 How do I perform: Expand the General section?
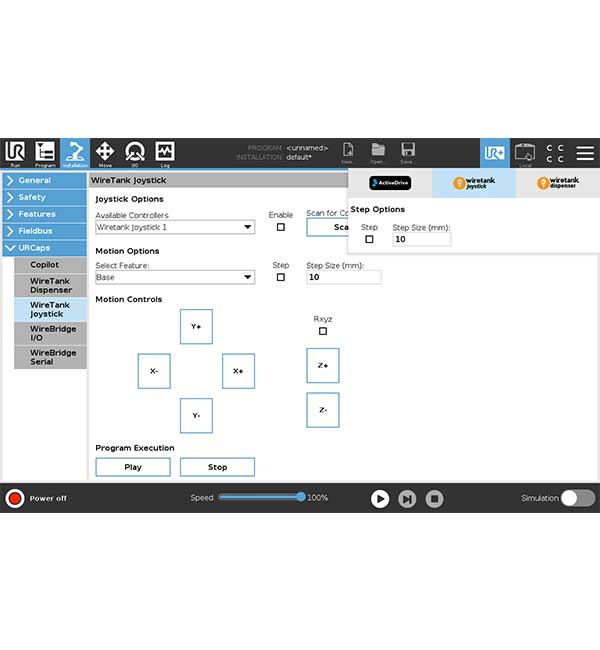coord(44,180)
